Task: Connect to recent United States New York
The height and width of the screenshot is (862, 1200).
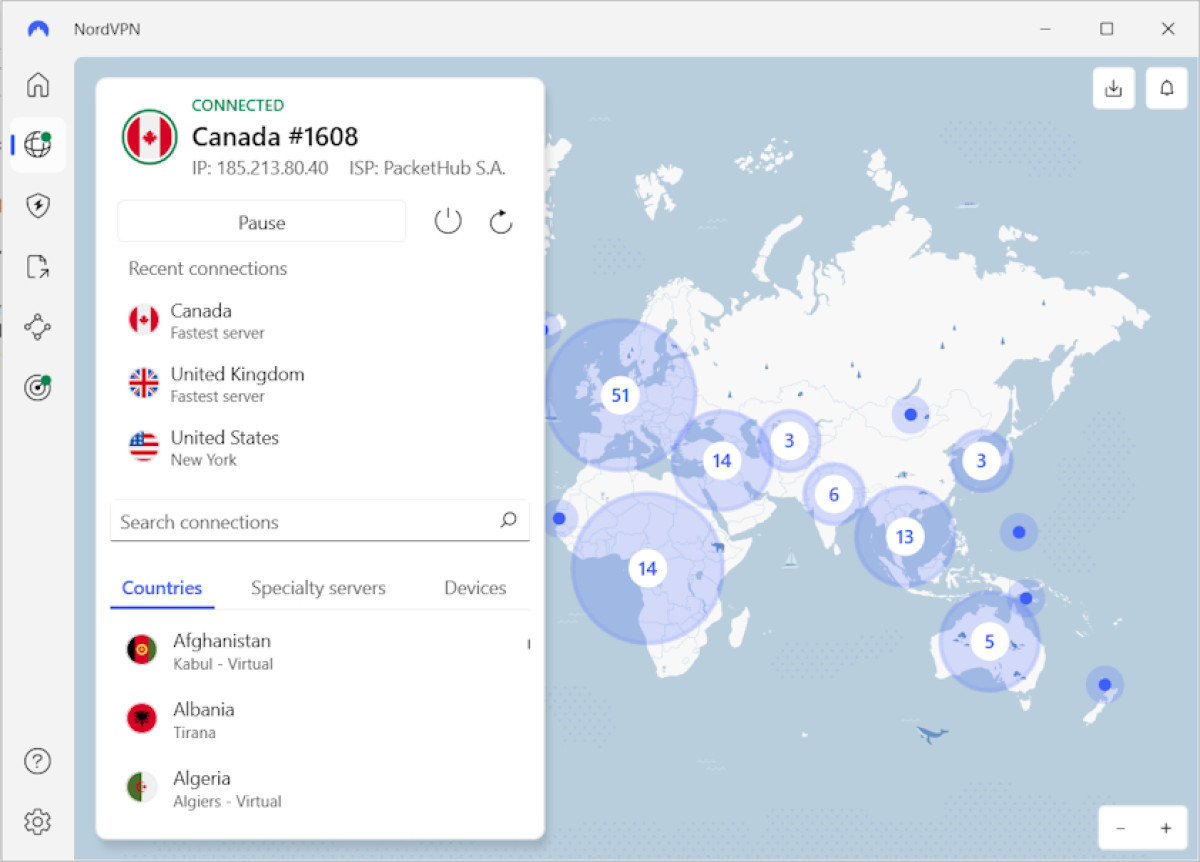Action: pos(320,447)
